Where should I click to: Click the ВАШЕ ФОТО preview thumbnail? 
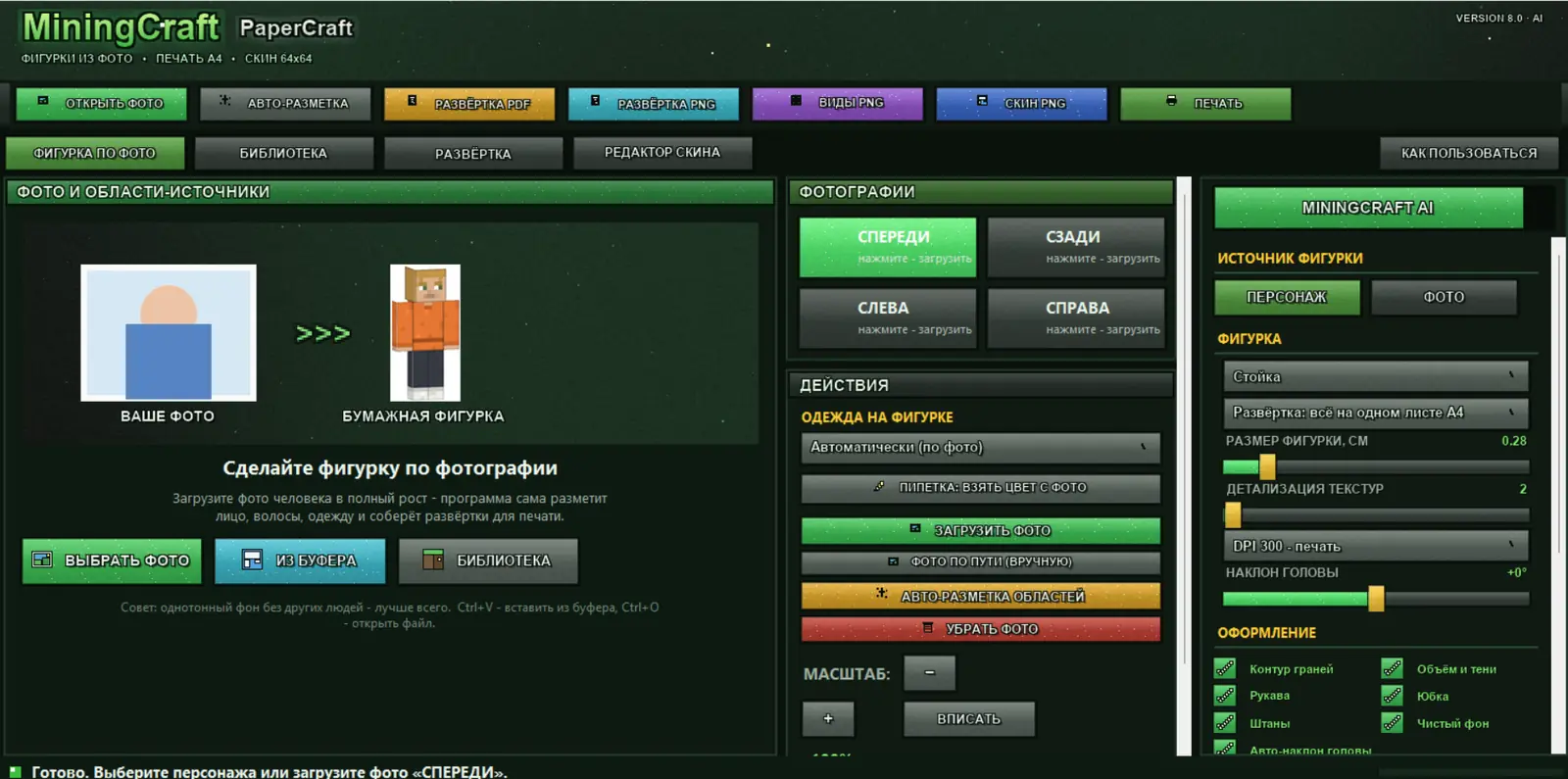tap(169, 332)
